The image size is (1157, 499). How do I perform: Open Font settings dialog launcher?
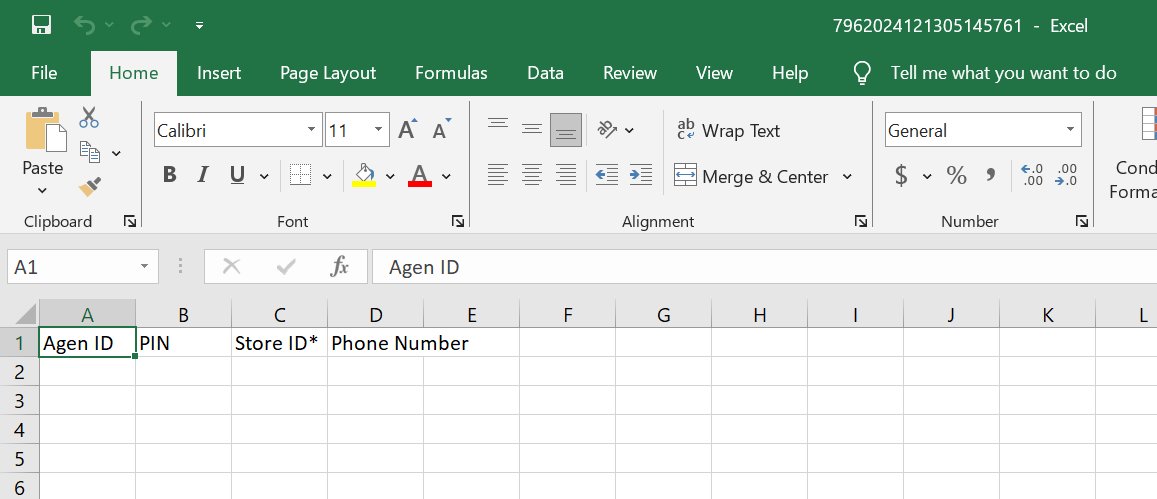click(457, 221)
